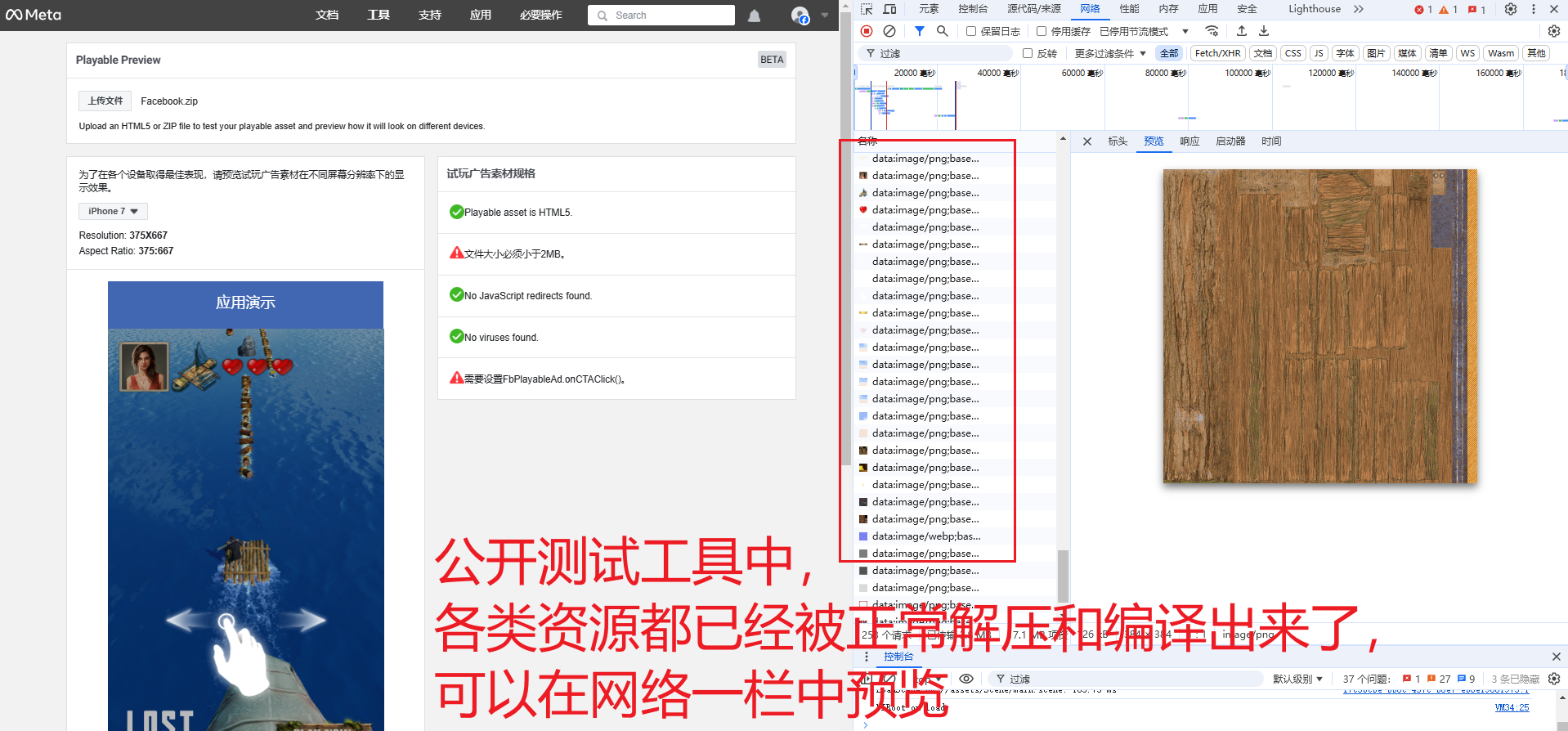Close the console drawer
This screenshot has height=731, width=1568.
(1556, 657)
